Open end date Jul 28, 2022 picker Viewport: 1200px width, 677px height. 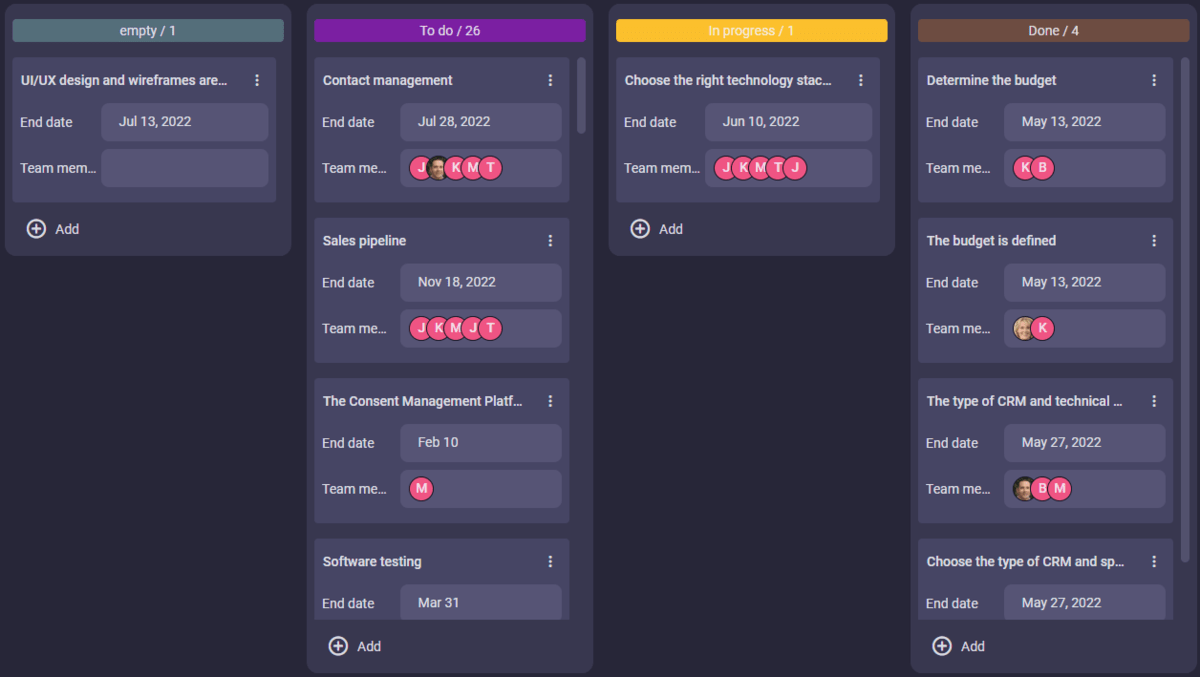pyautogui.click(x=480, y=122)
